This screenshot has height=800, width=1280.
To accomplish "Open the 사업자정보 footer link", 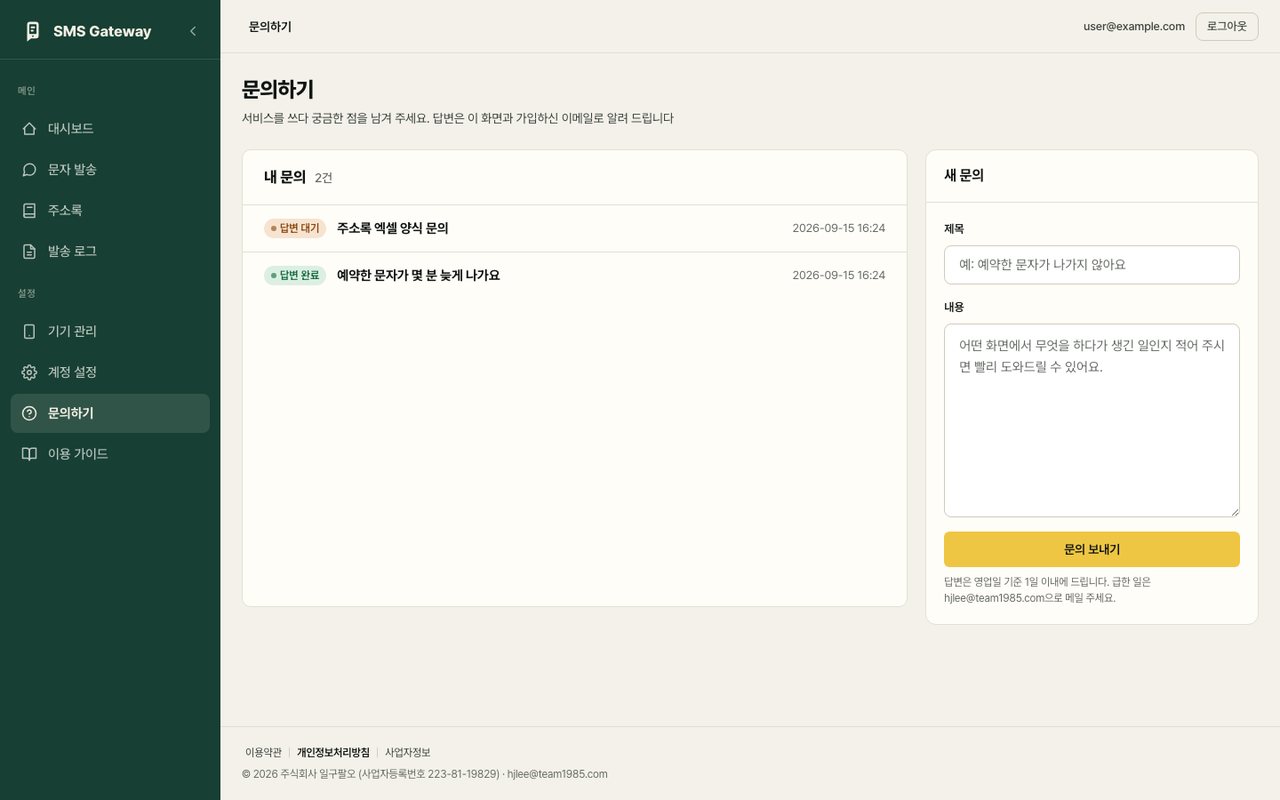I will (408, 752).
